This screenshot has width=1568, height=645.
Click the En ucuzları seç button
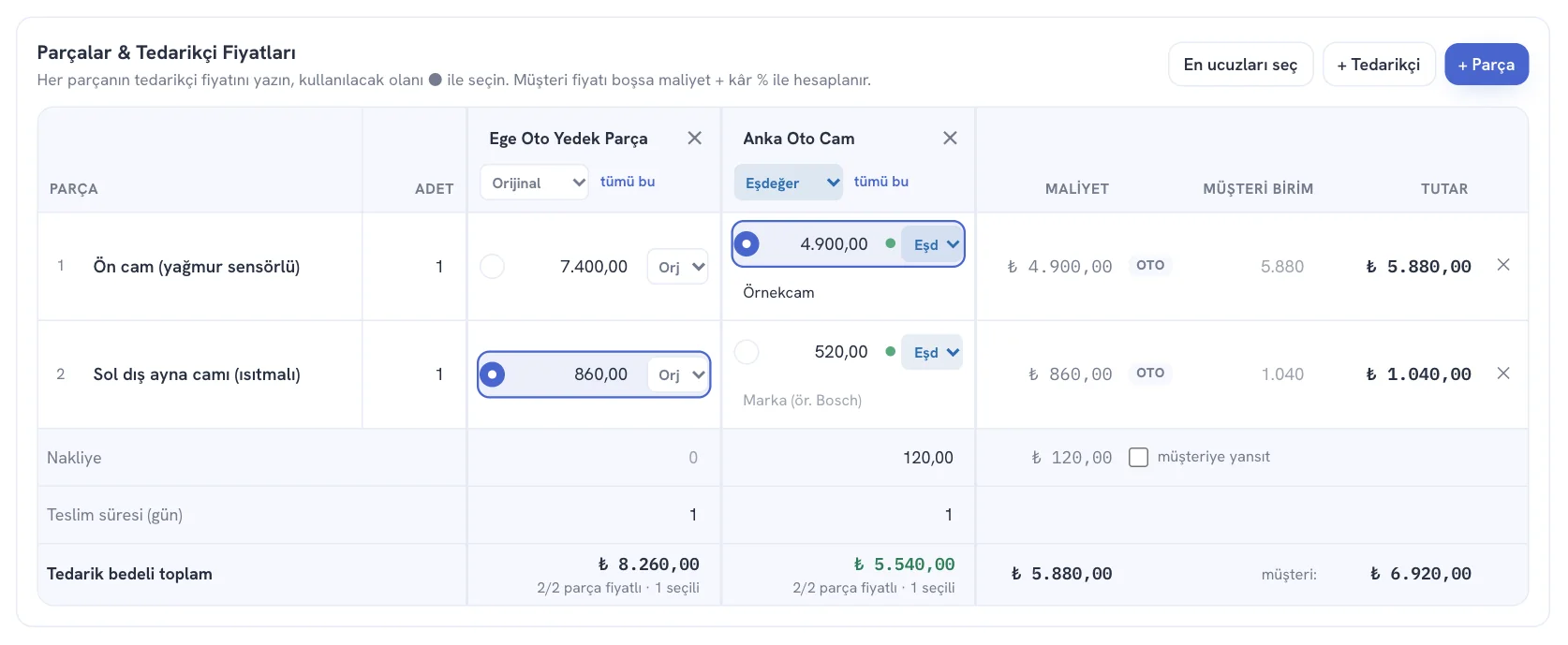1240,65
